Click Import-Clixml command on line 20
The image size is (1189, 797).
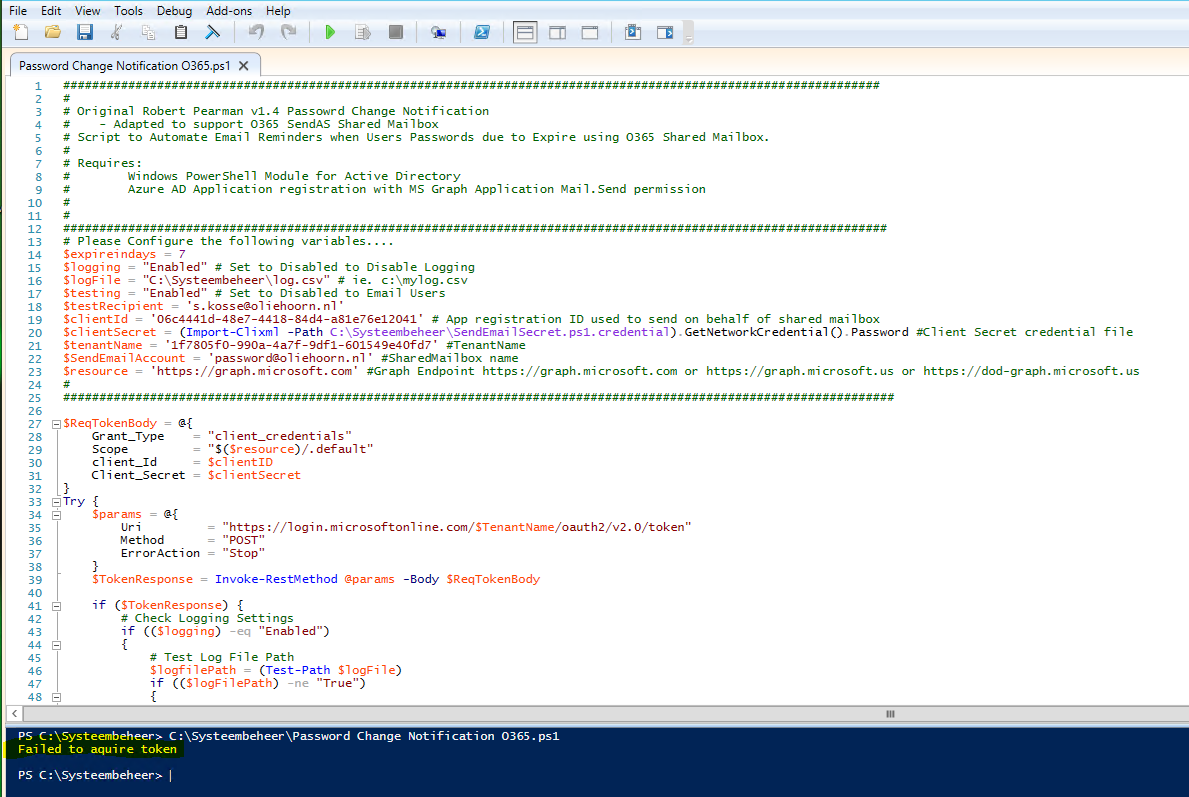pos(233,331)
